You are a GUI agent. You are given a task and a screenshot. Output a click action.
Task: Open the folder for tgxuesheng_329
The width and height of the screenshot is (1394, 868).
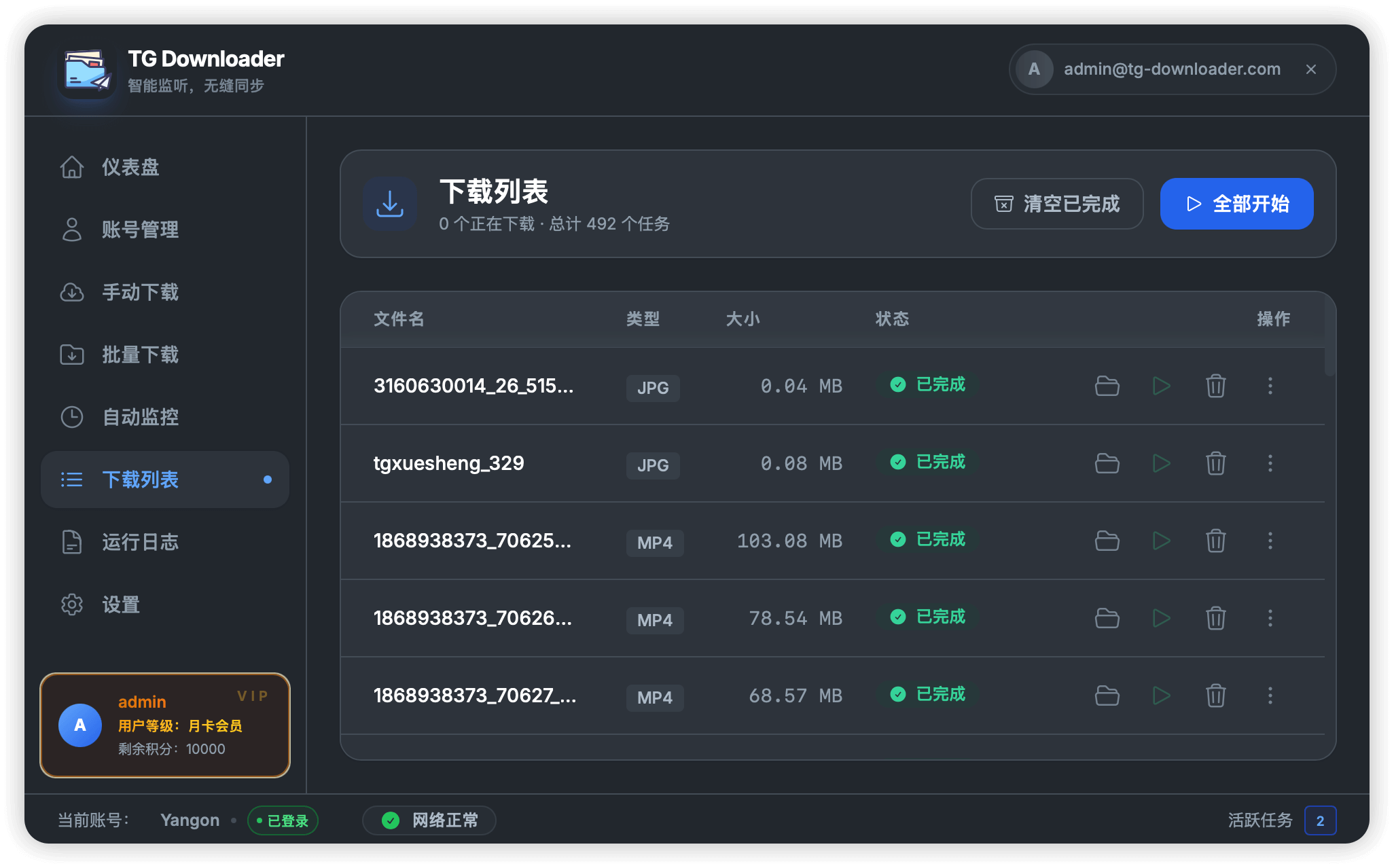coord(1107,463)
